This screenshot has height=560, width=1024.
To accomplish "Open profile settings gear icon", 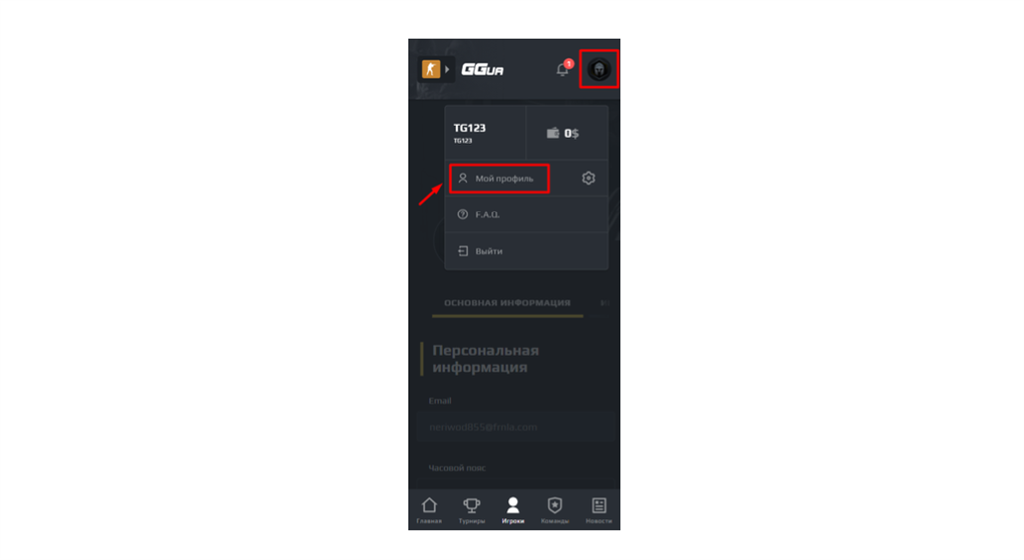I will [588, 178].
